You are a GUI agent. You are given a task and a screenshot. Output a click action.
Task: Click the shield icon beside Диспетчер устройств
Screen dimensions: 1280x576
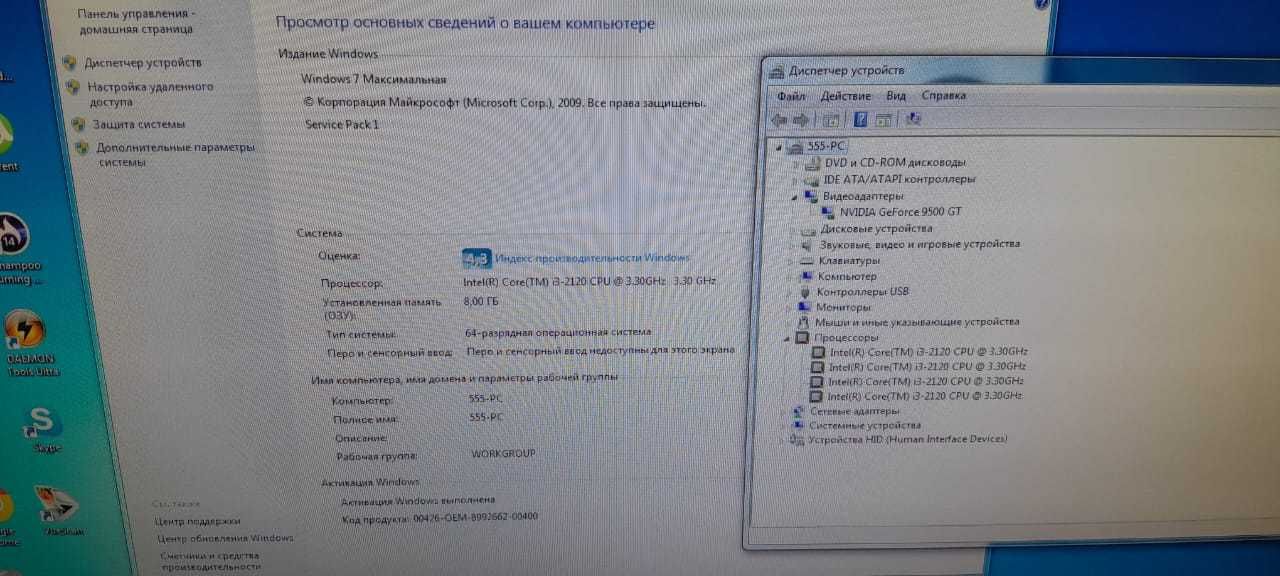70,62
